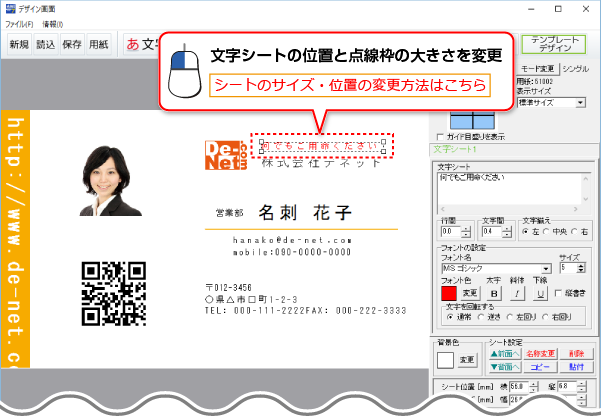The image size is (601, 417).
Task: Toggle underline with the U button
Action: tap(540, 294)
